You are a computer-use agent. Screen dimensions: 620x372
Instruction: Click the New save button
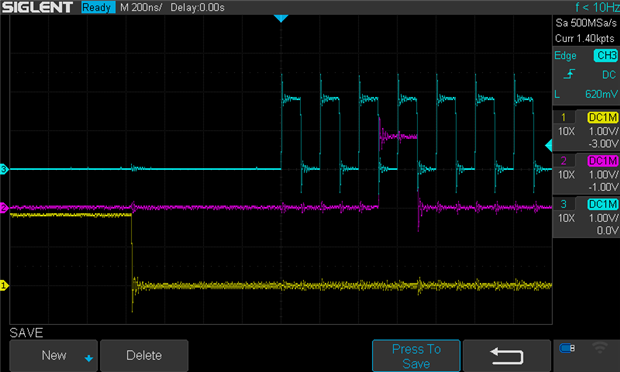tap(53, 355)
